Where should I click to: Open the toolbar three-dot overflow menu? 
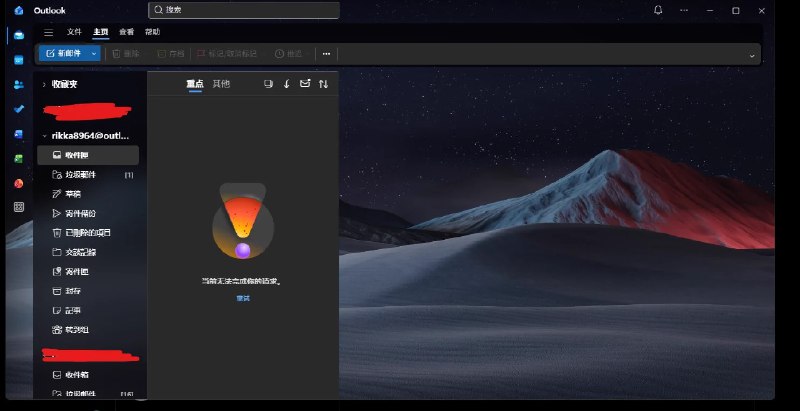coord(327,54)
